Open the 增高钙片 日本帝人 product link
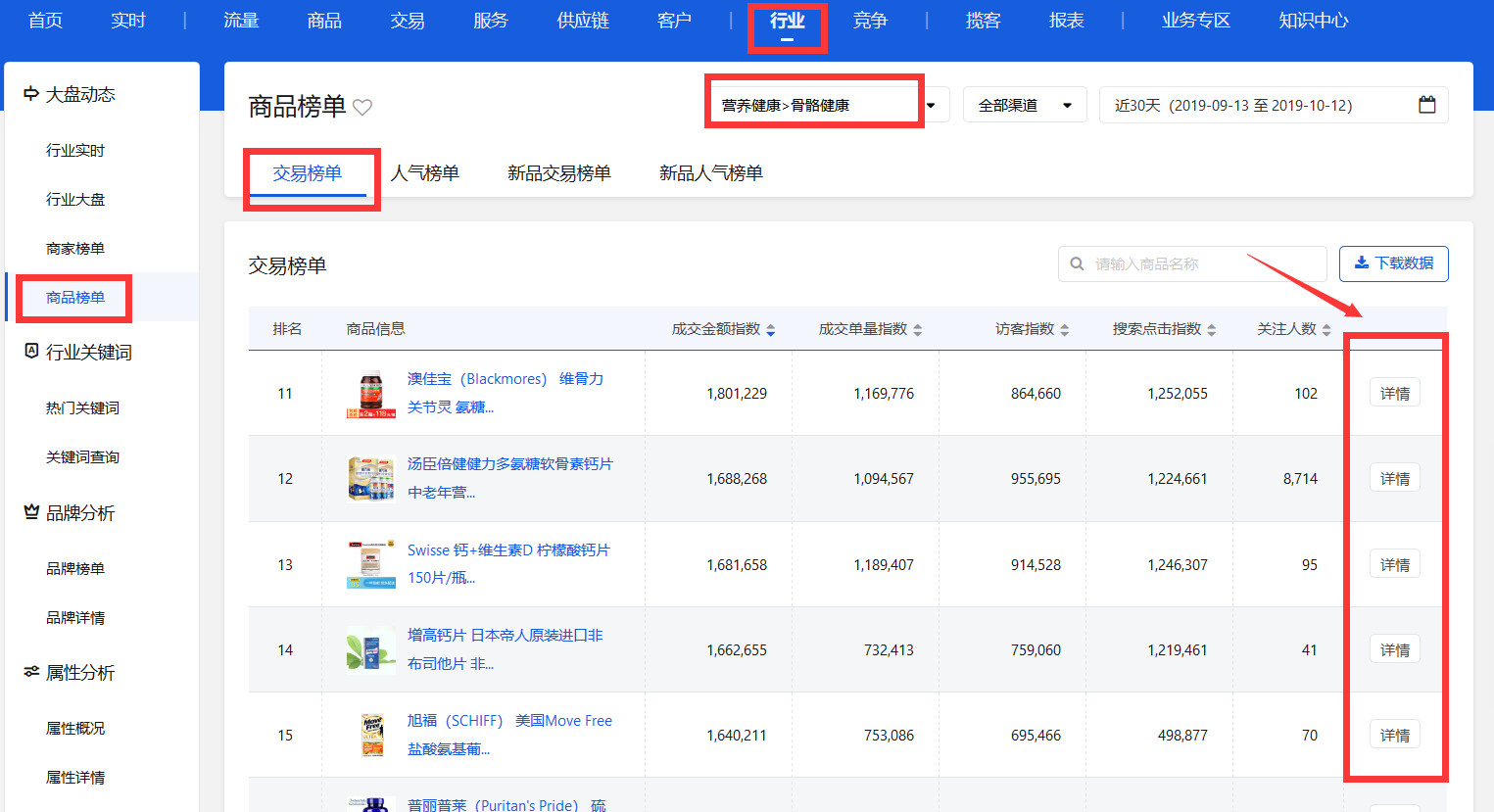The width and height of the screenshot is (1494, 812). click(506, 649)
